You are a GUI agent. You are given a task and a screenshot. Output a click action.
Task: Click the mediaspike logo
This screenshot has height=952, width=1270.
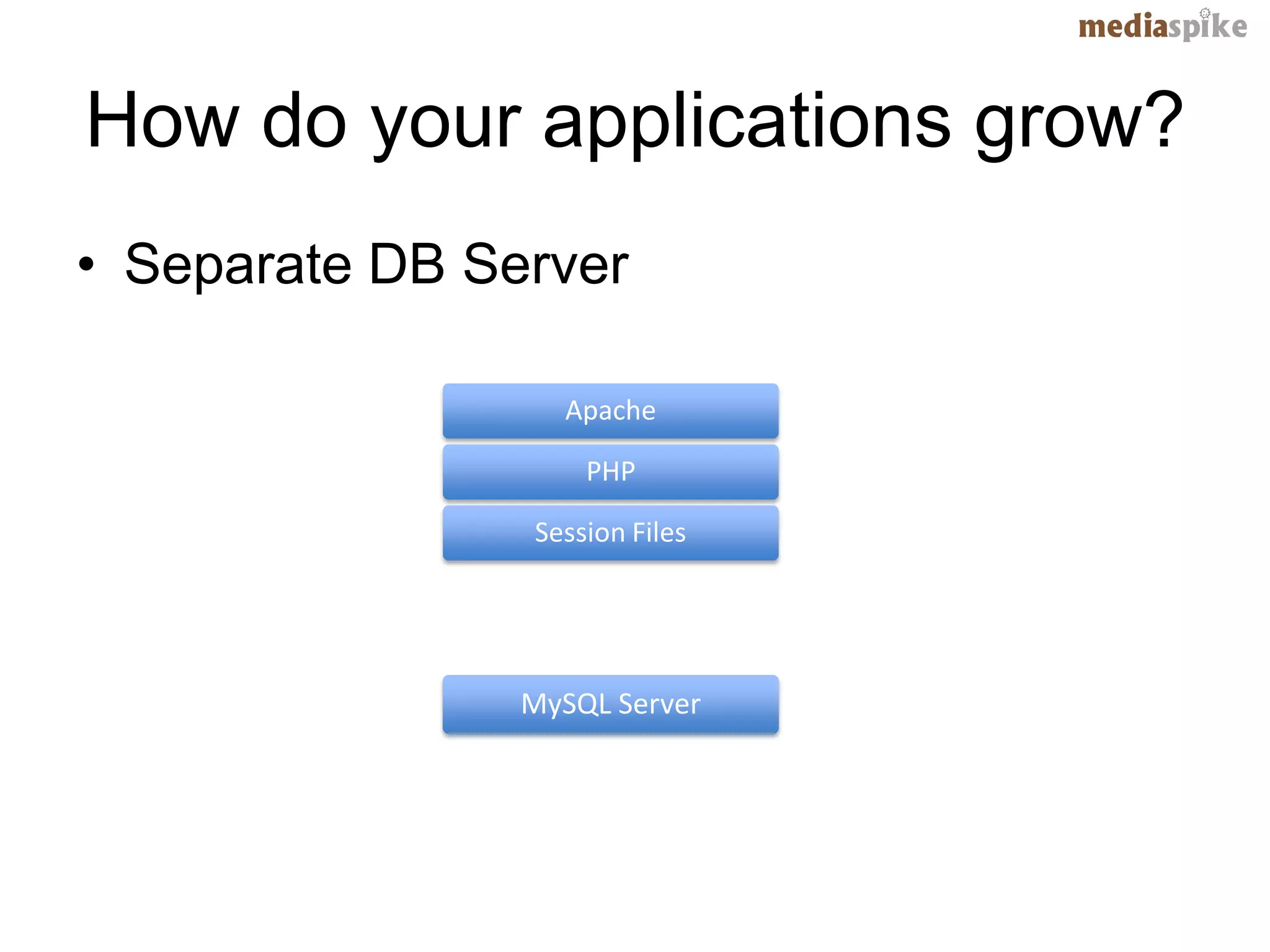click(x=1163, y=25)
